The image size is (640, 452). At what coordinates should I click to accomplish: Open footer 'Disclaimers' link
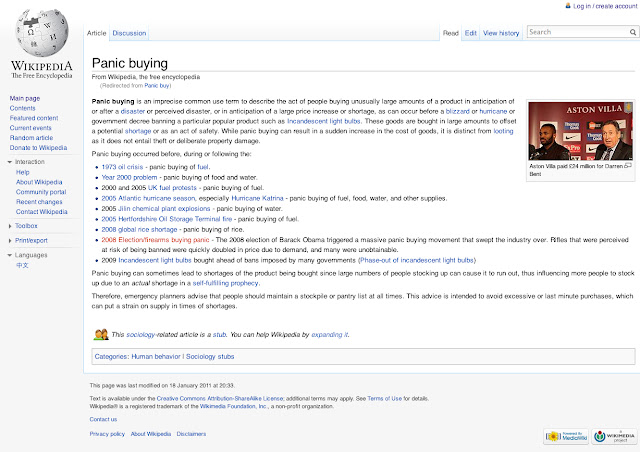click(191, 434)
